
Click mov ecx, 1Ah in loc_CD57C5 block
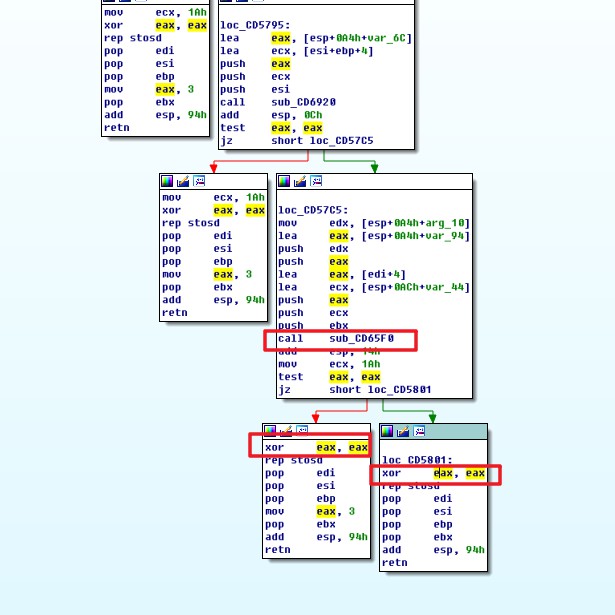(329, 364)
